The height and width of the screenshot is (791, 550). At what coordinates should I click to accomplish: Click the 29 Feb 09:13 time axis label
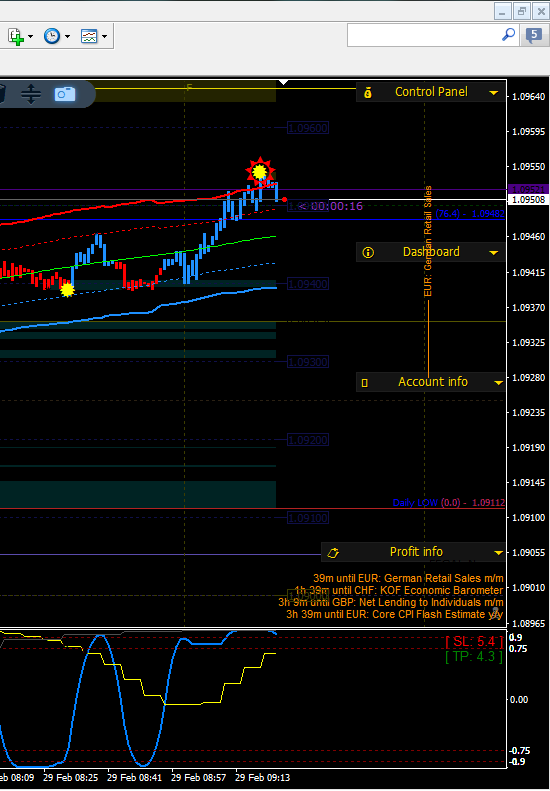[x=262, y=778]
